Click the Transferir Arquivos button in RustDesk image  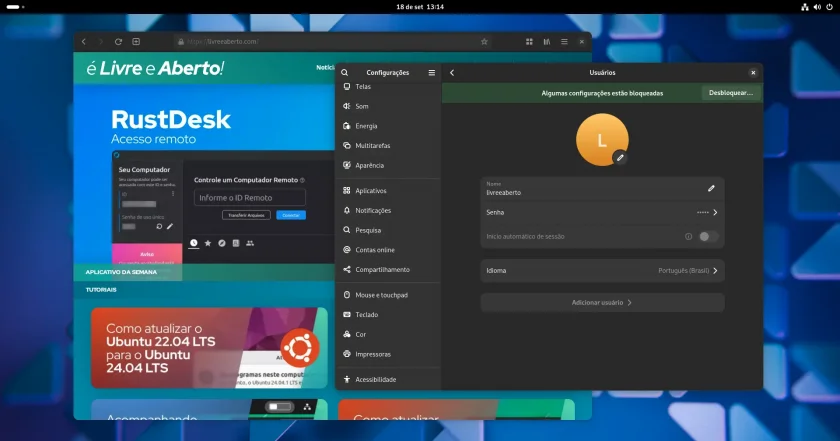point(246,215)
